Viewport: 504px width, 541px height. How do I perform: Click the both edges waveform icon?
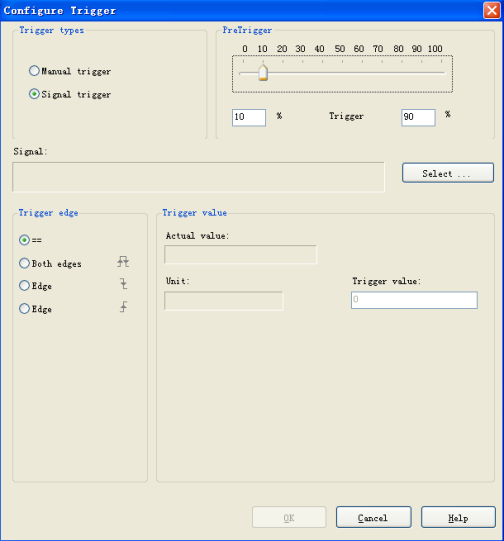click(x=123, y=262)
